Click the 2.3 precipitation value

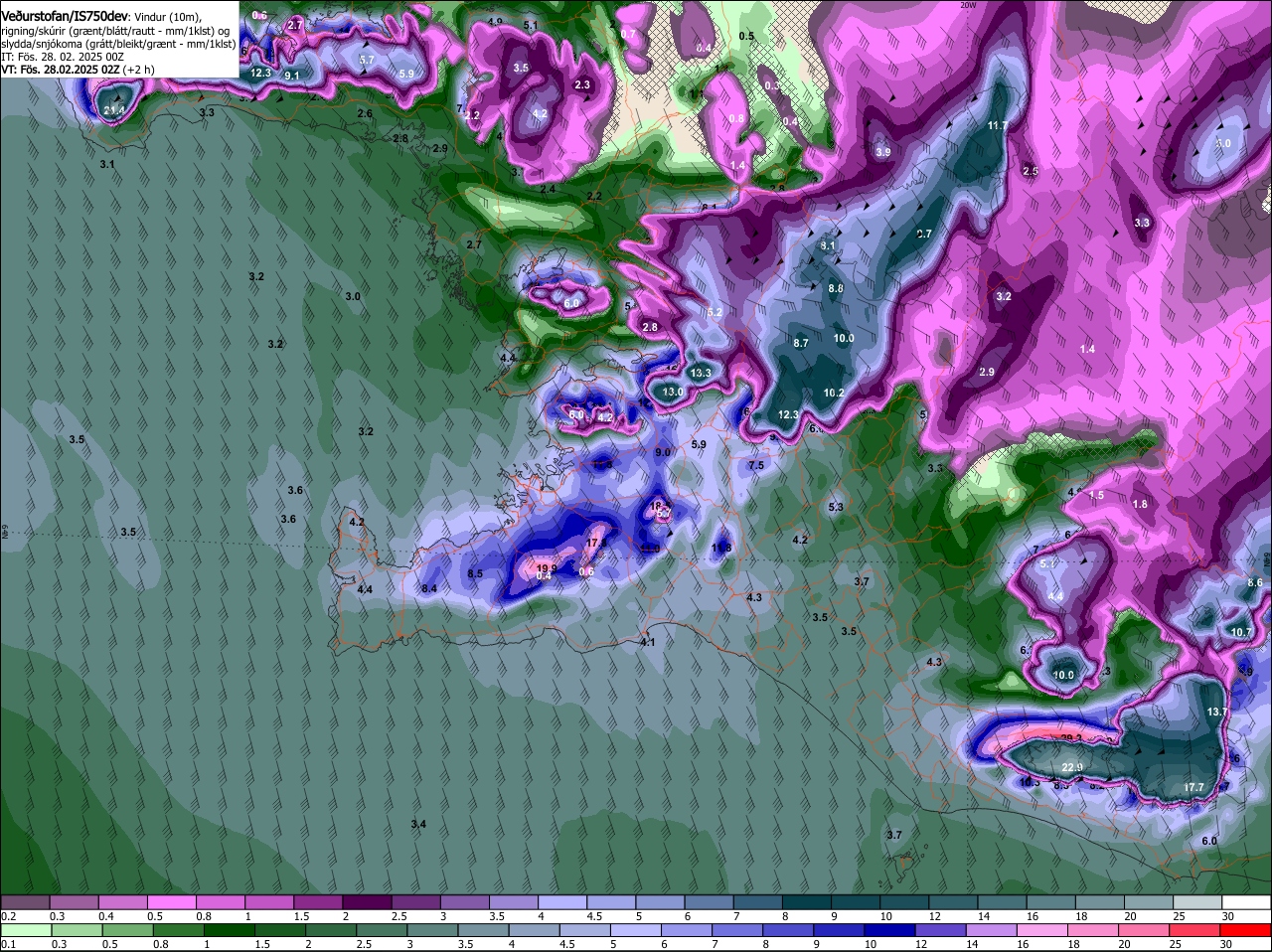click(582, 84)
